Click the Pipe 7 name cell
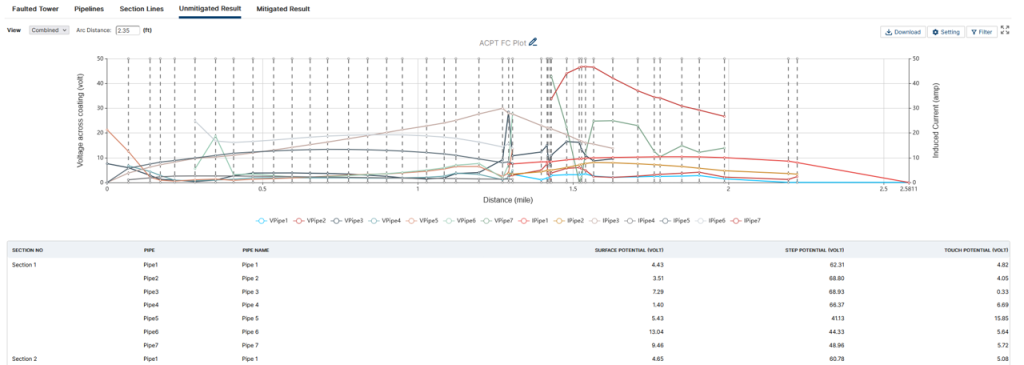The width and height of the screenshot is (1024, 365). pos(250,344)
